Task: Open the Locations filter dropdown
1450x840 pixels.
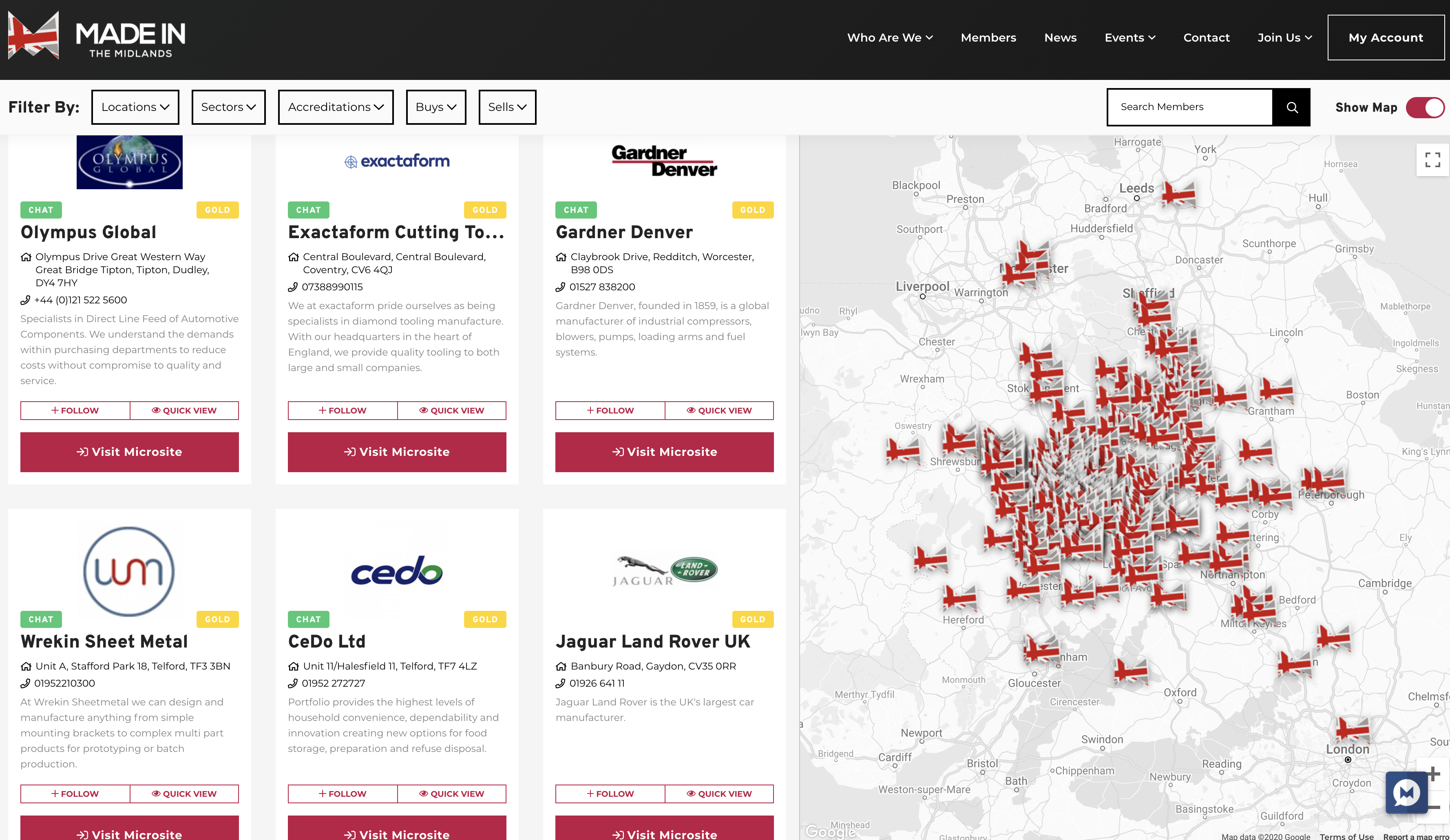Action: point(135,107)
